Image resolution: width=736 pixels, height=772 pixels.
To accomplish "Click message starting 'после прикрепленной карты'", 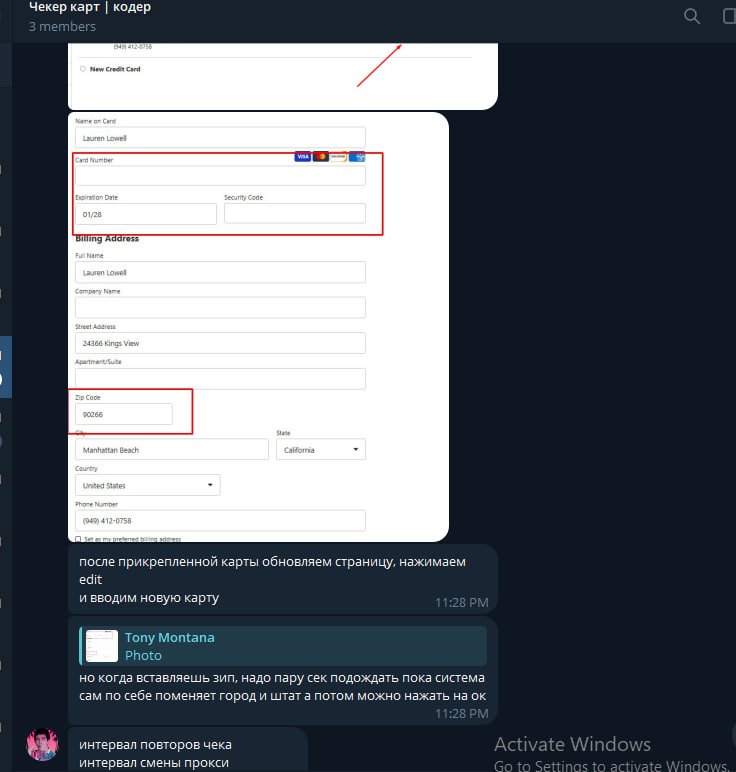I will (283, 579).
